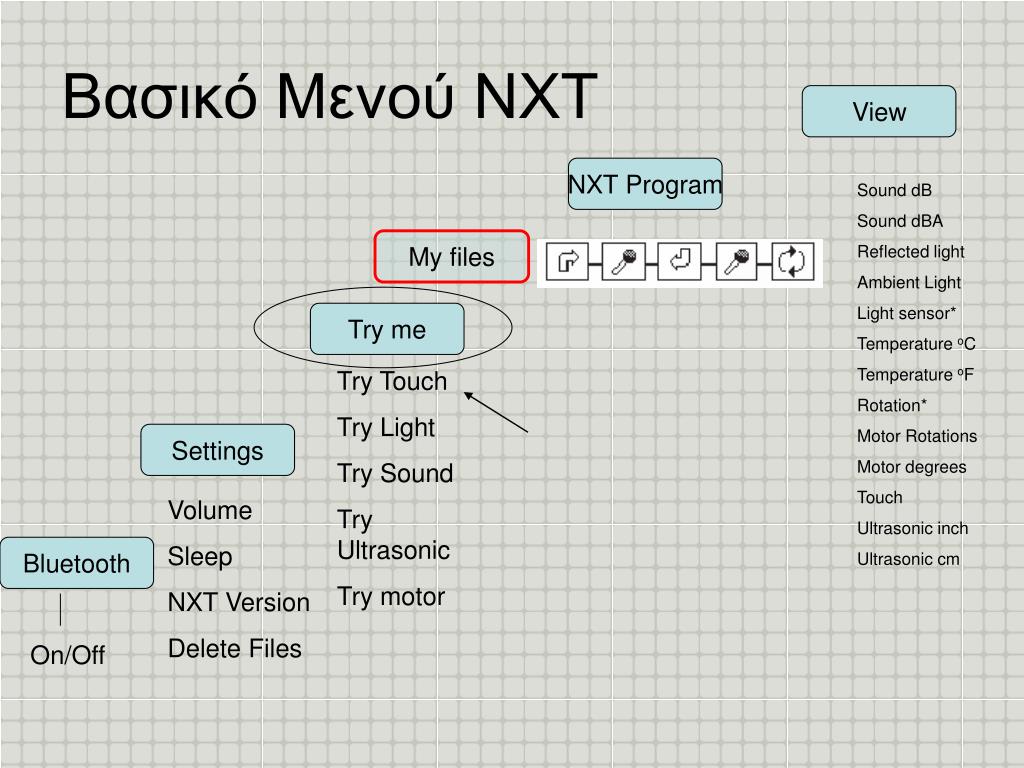Select Delete Files under Settings
This screenshot has height=768, width=1024.
[234, 648]
